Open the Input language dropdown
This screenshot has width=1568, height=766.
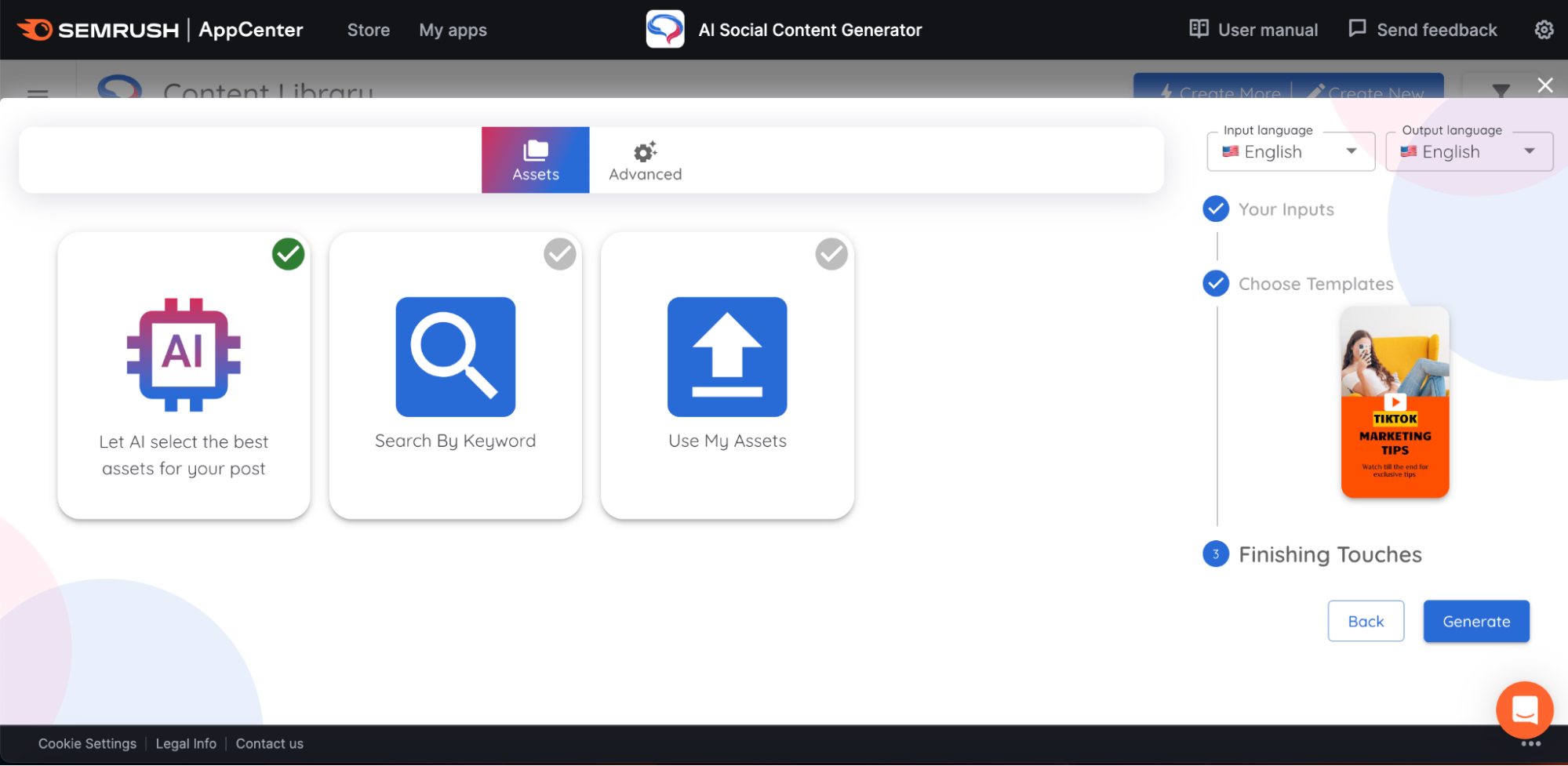1290,151
